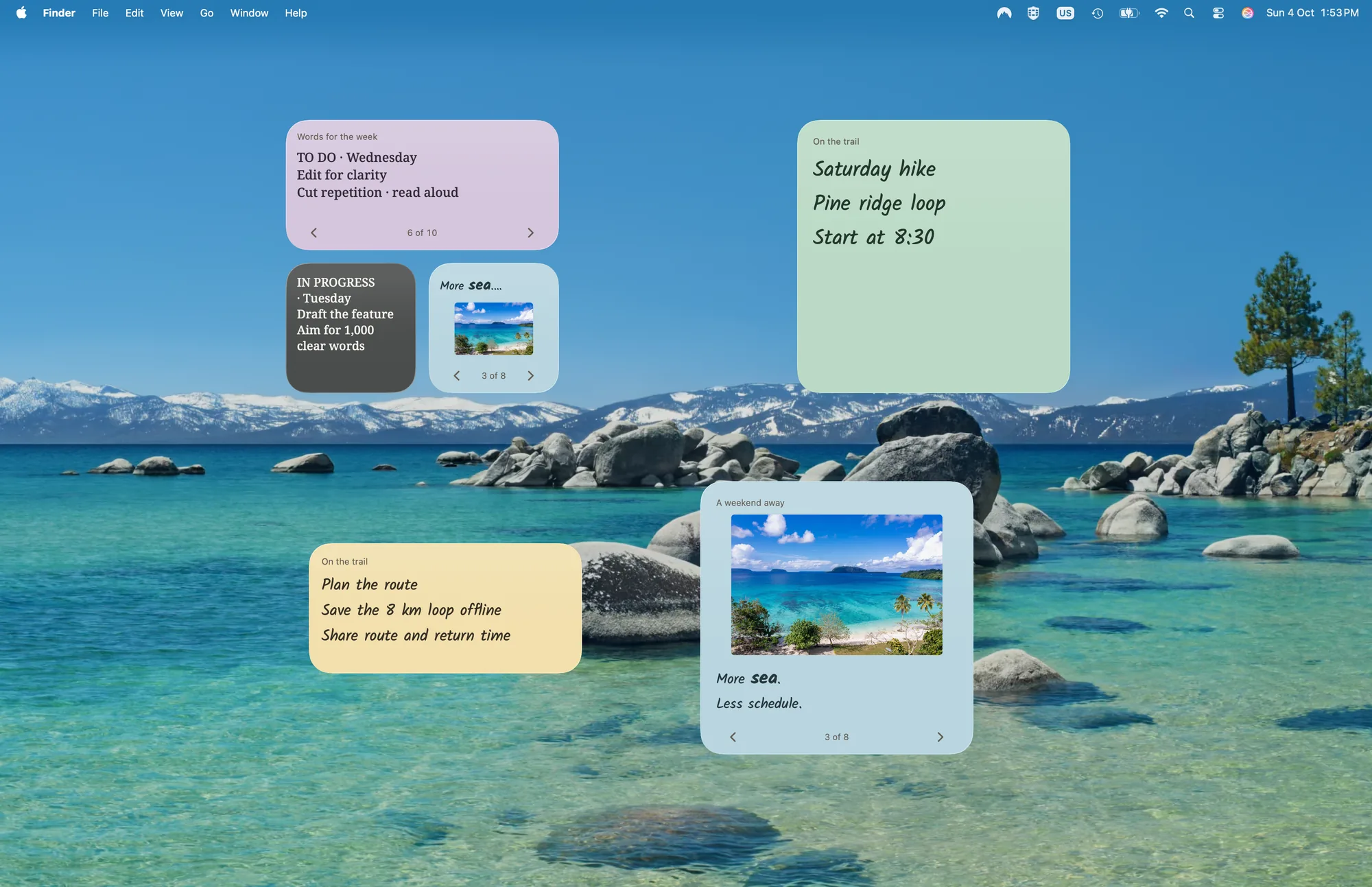Open the US input source menu
This screenshot has height=887, width=1372.
[1065, 12]
